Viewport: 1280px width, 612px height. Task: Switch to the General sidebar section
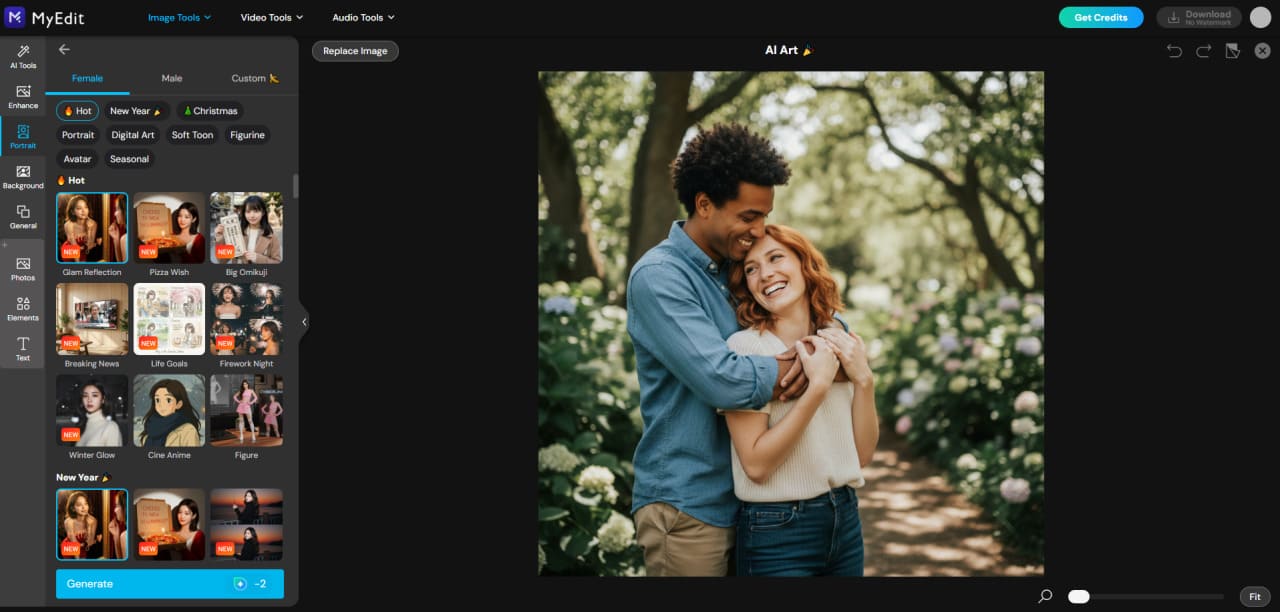[22, 218]
